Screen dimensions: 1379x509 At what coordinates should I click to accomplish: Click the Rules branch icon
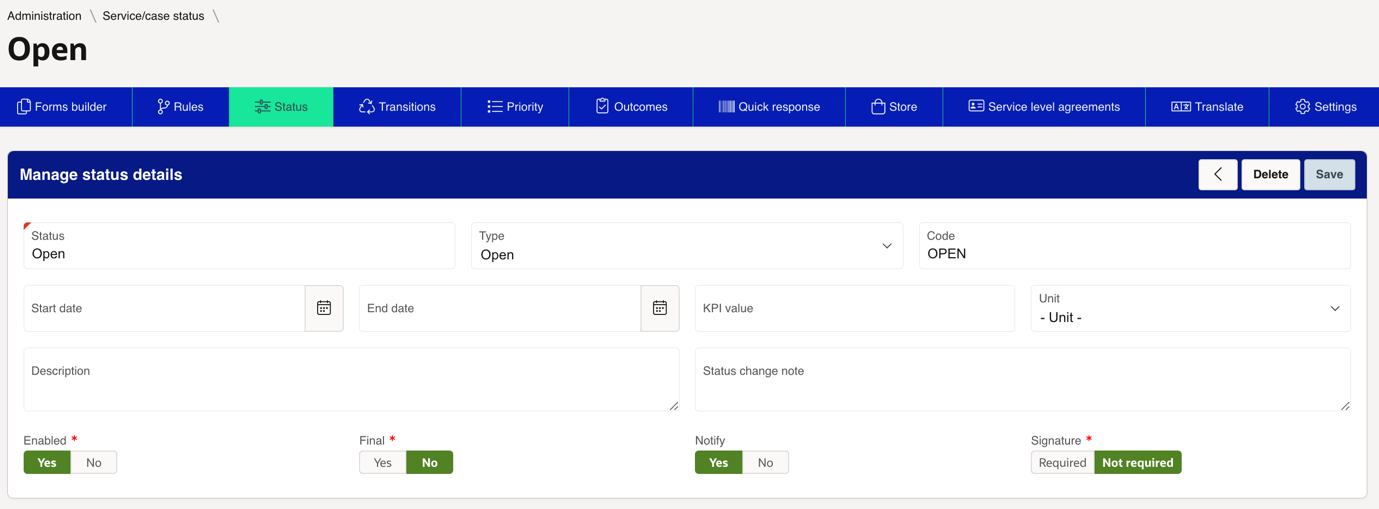(163, 107)
